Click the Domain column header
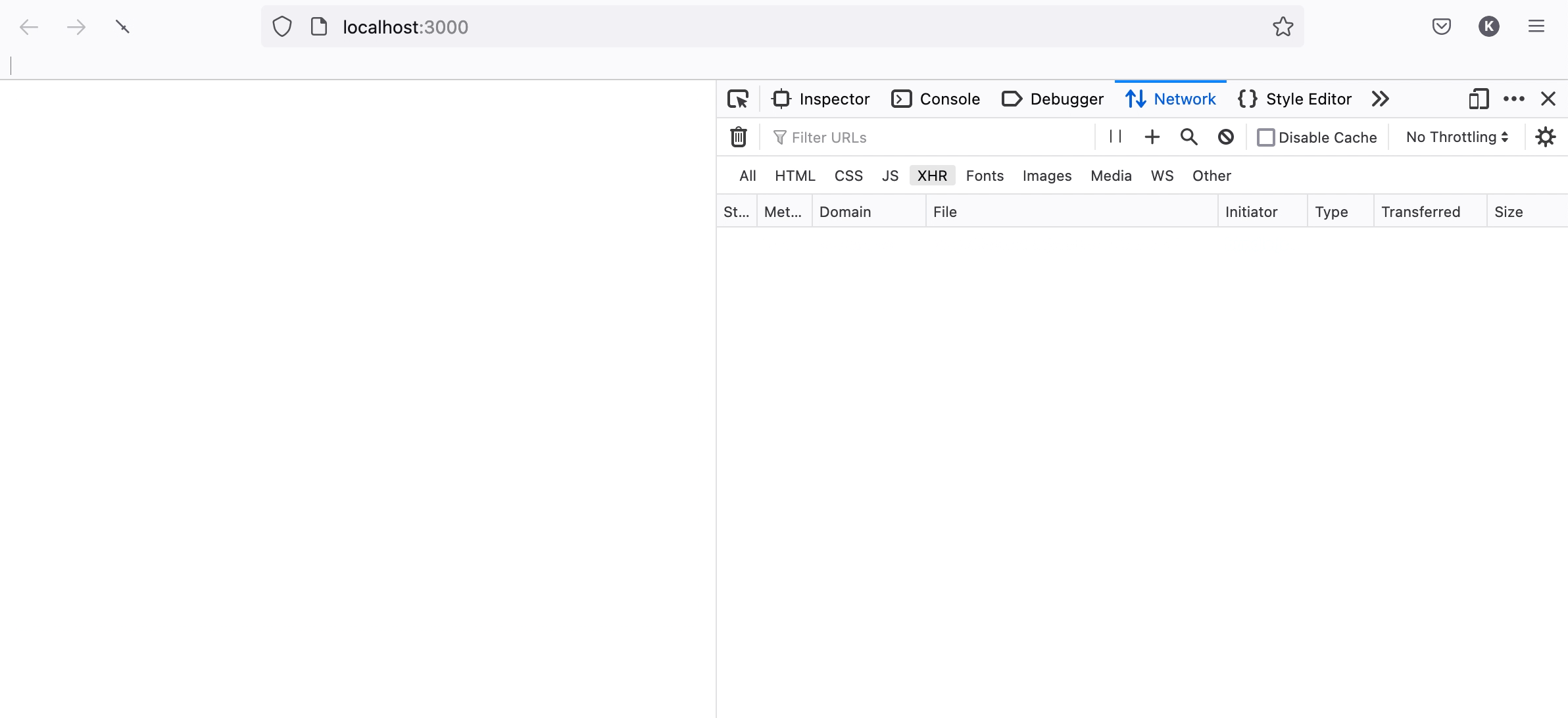 (845, 212)
